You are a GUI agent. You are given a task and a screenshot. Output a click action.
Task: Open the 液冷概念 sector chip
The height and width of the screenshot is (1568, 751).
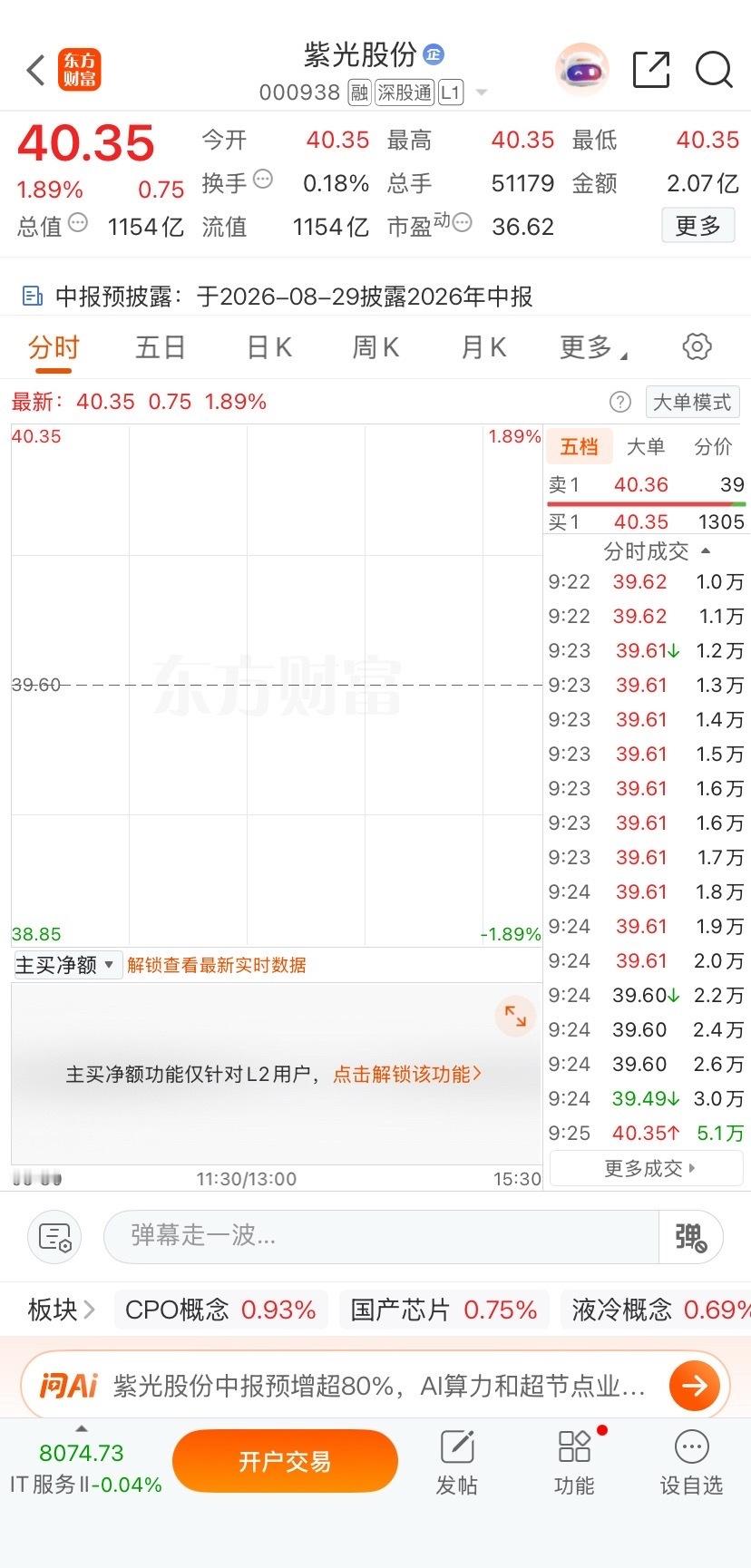tap(655, 1310)
